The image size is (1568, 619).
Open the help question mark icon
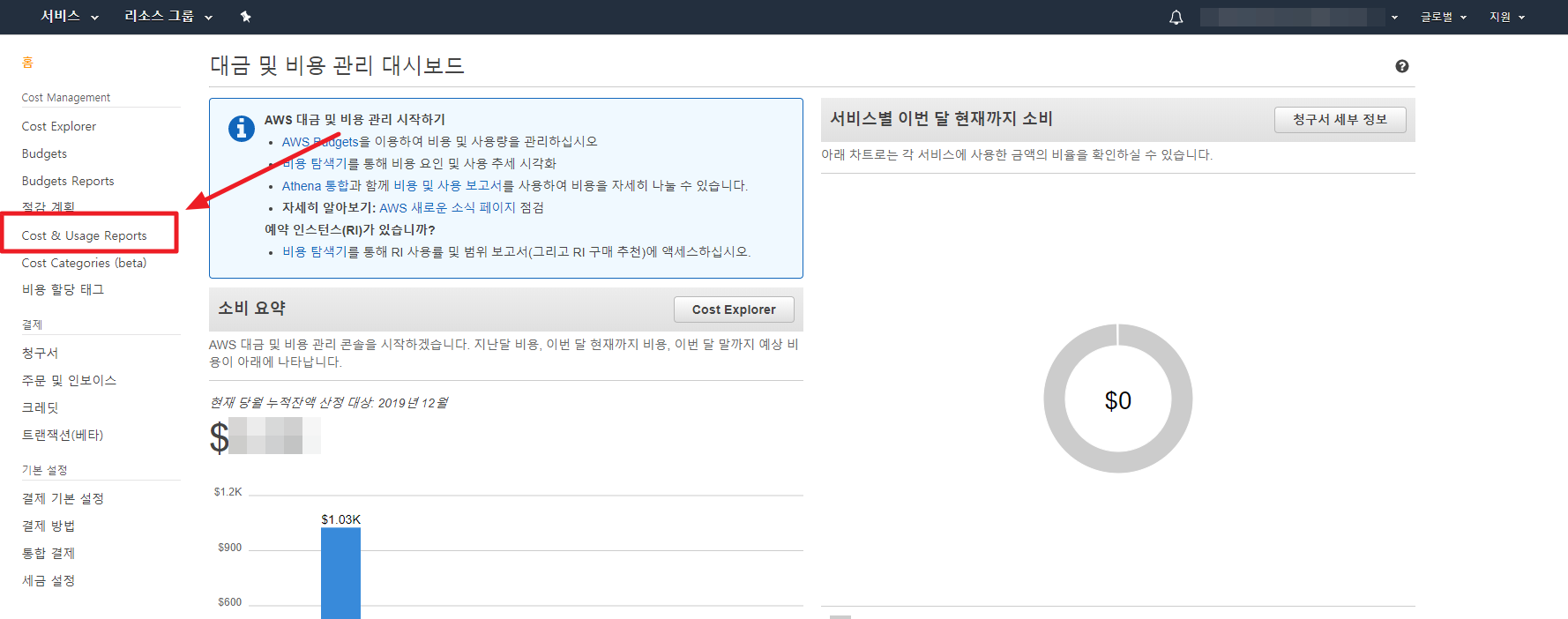[x=1401, y=66]
